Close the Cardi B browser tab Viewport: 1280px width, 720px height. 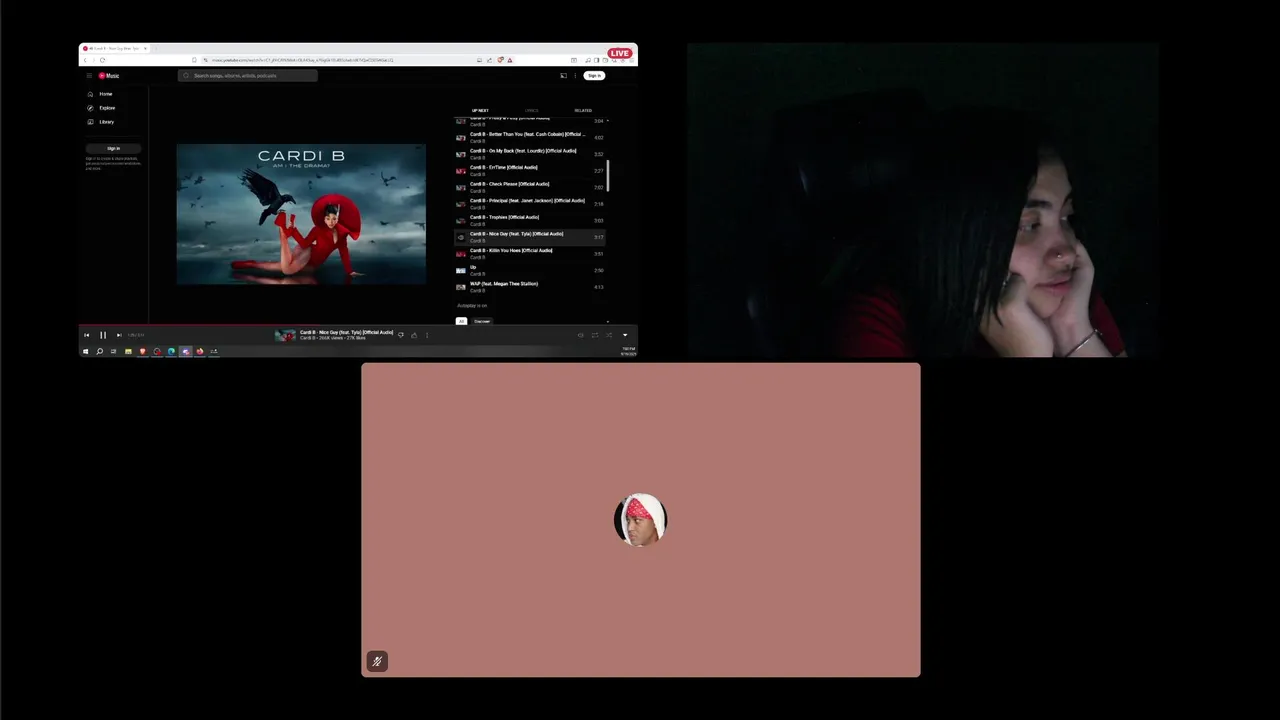145,49
